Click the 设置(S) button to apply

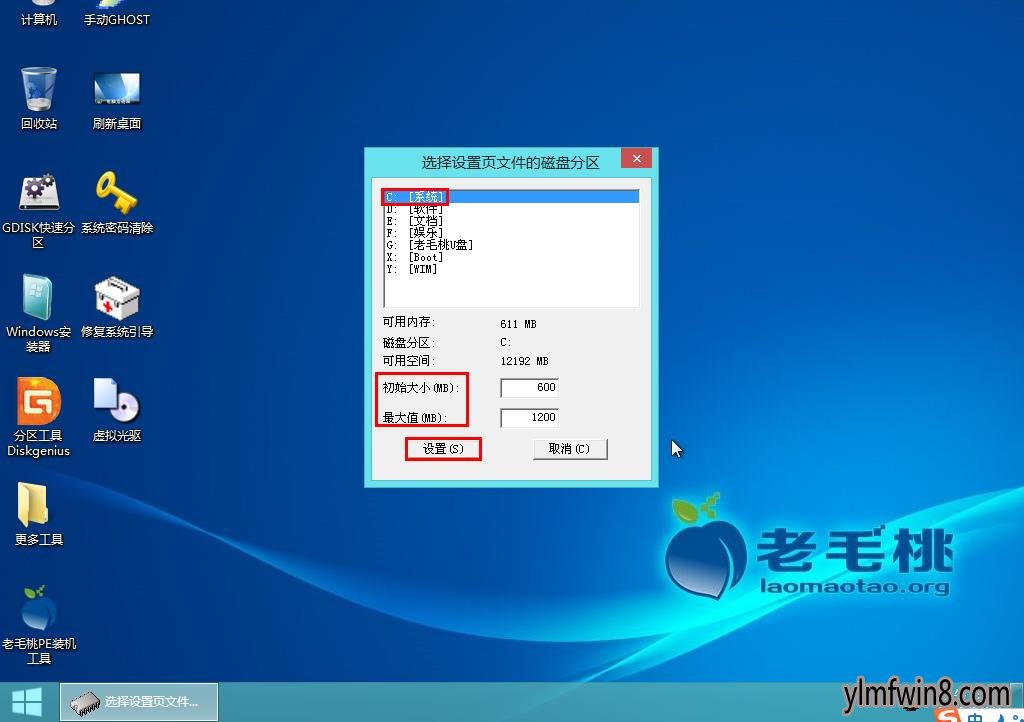(x=442, y=449)
